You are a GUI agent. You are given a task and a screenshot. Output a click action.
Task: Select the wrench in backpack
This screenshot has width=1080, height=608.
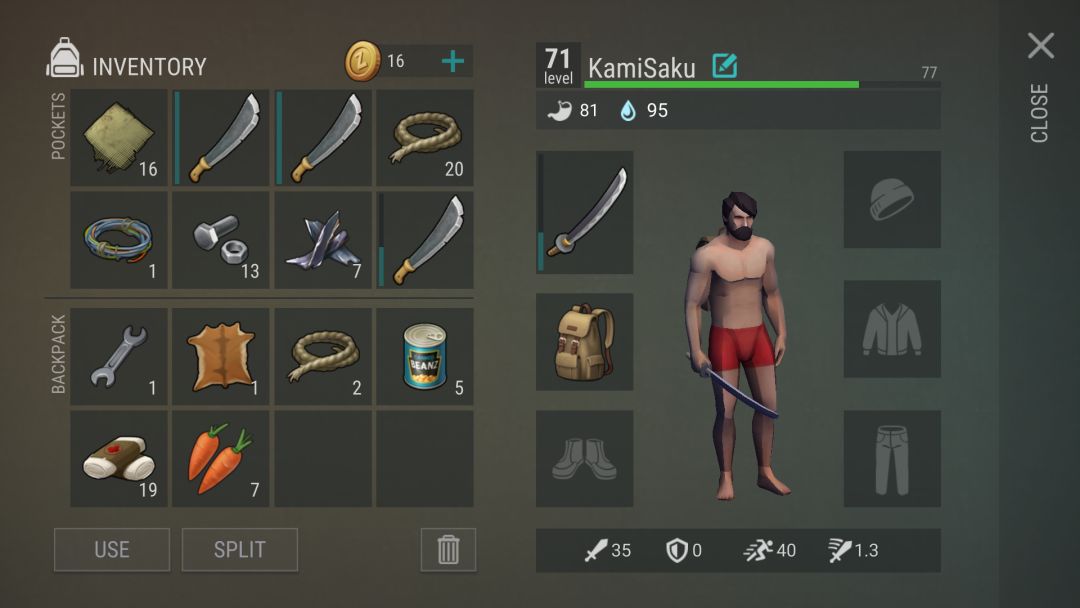point(119,356)
